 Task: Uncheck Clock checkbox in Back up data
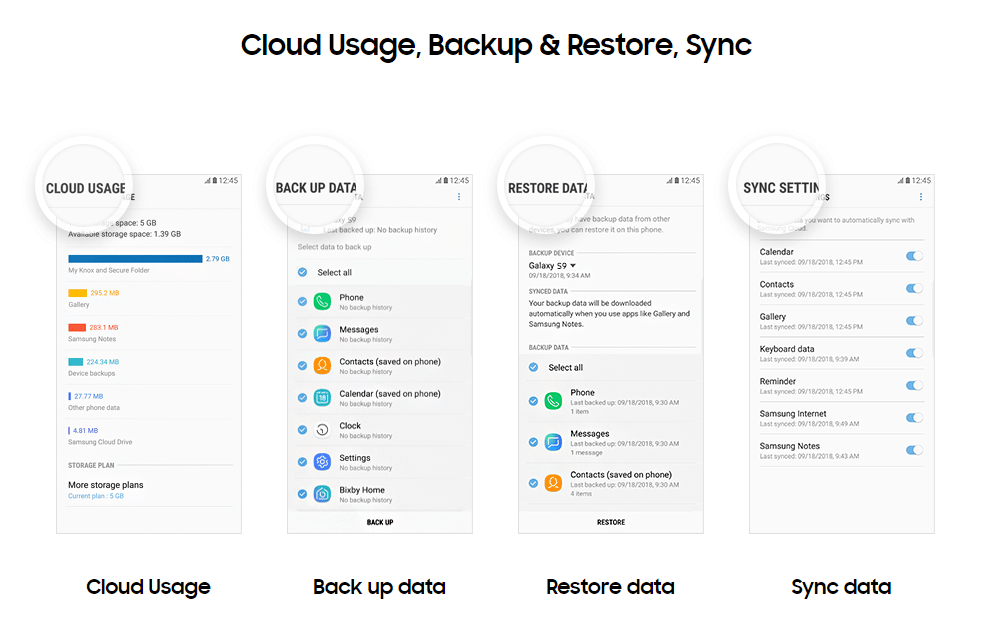[302, 430]
